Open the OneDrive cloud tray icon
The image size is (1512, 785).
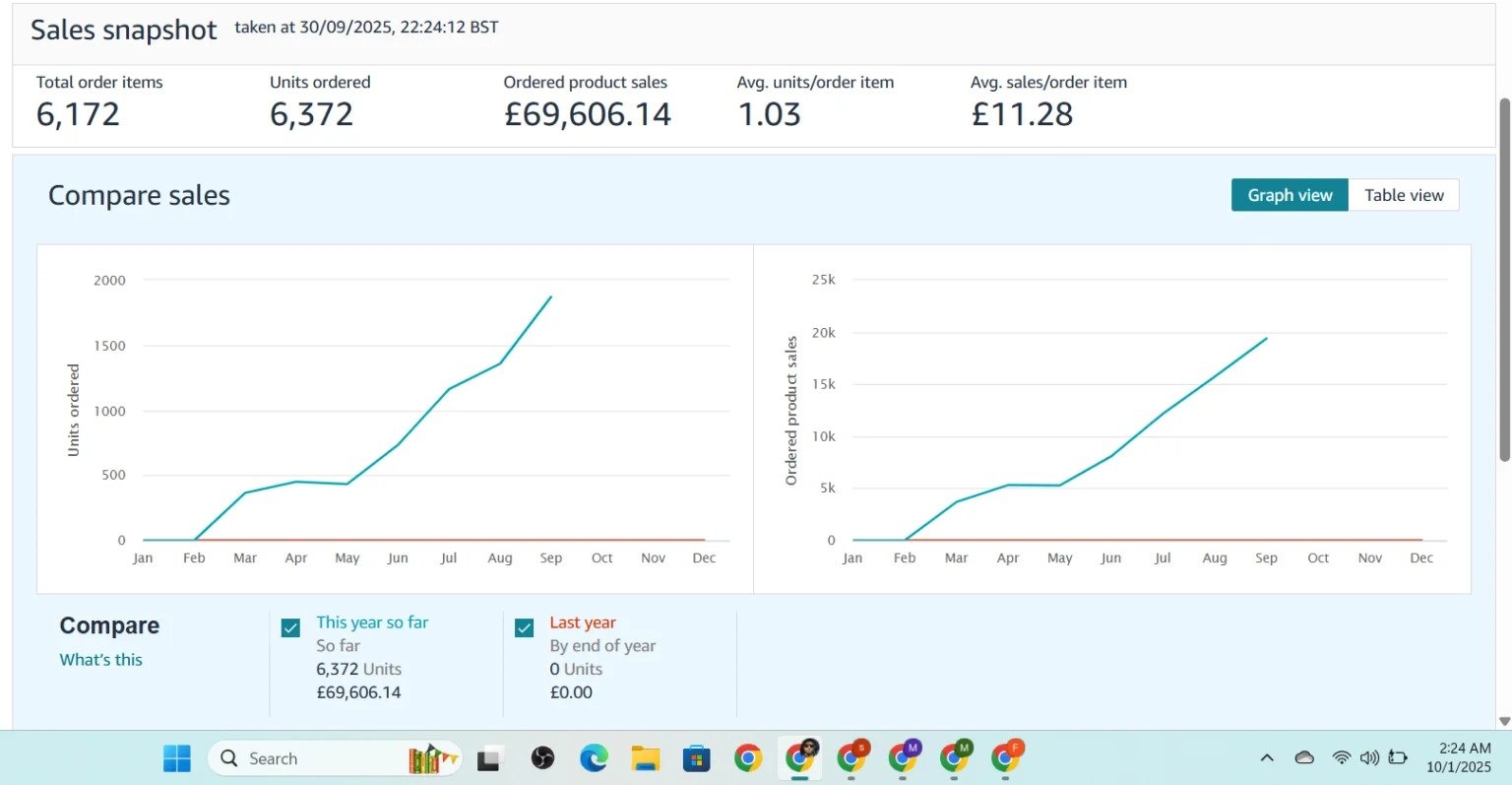pyautogui.click(x=1304, y=757)
